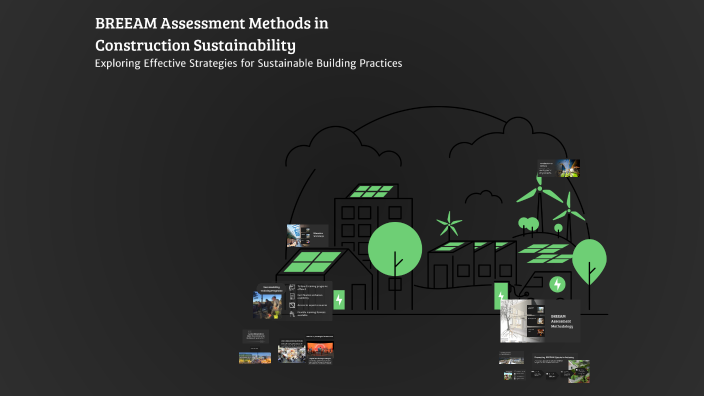Open the colorful landscape photo slide thumbnail
This screenshot has height=396, width=704.
click(255, 357)
